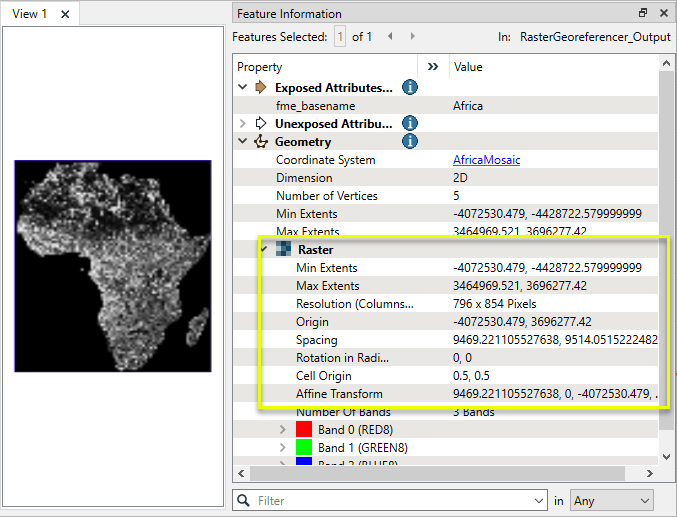Collapse the Exposed Attributes section
The width and height of the screenshot is (677, 517).
point(243,88)
